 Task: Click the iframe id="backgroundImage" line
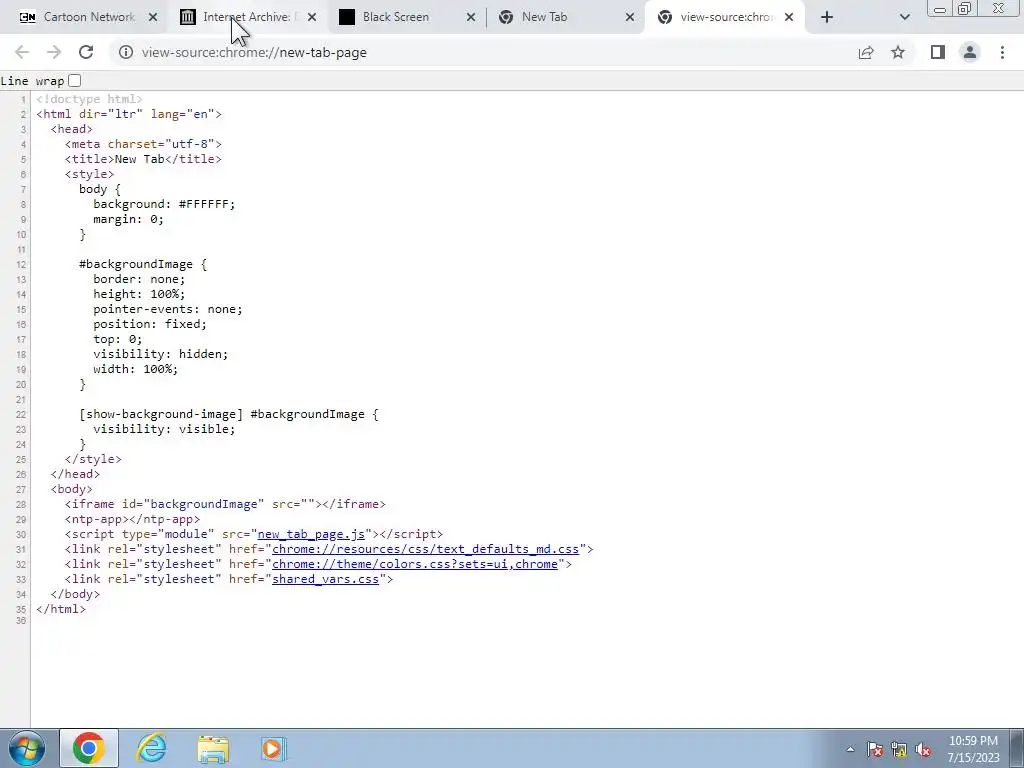click(225, 504)
